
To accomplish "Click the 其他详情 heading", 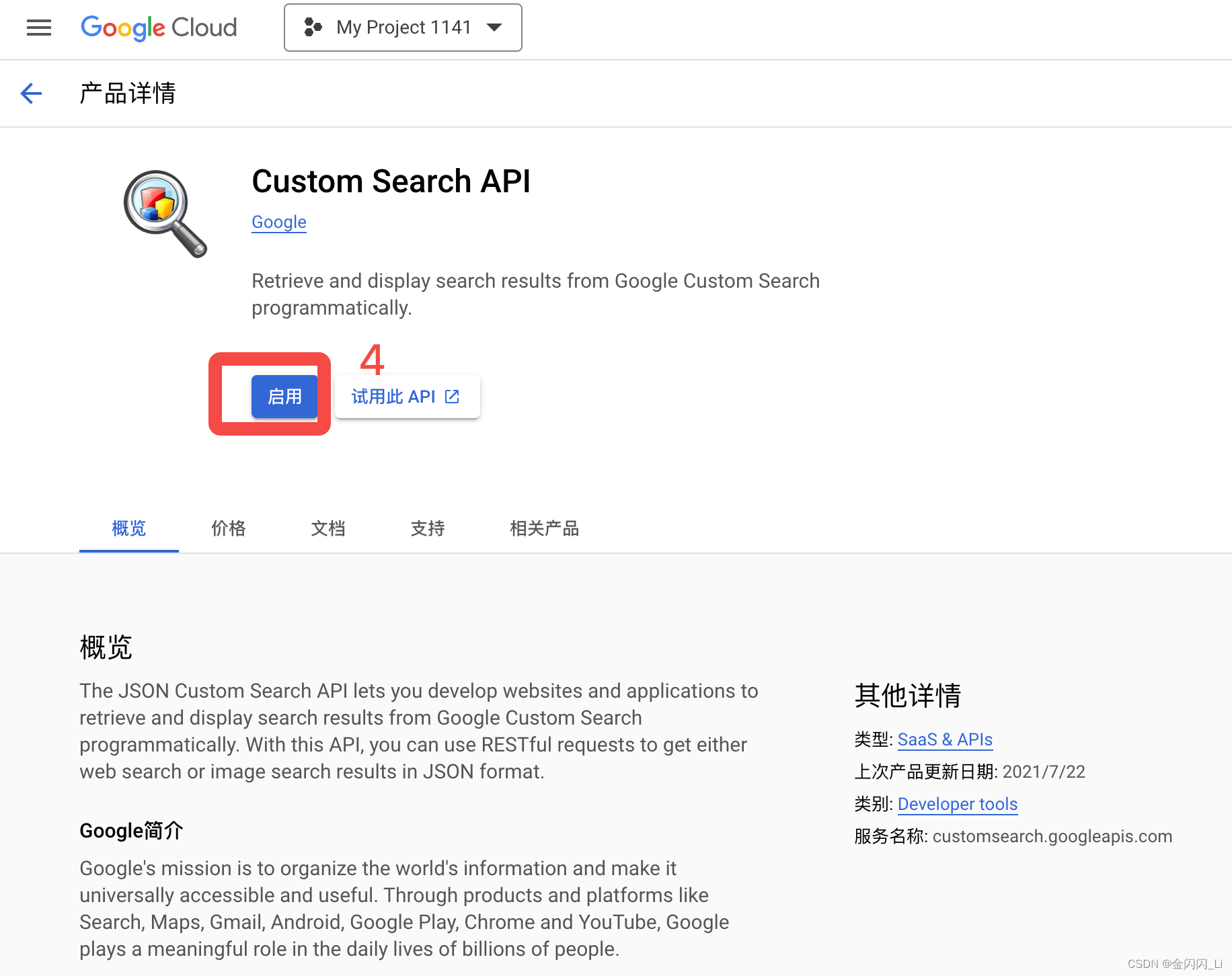I will click(908, 696).
